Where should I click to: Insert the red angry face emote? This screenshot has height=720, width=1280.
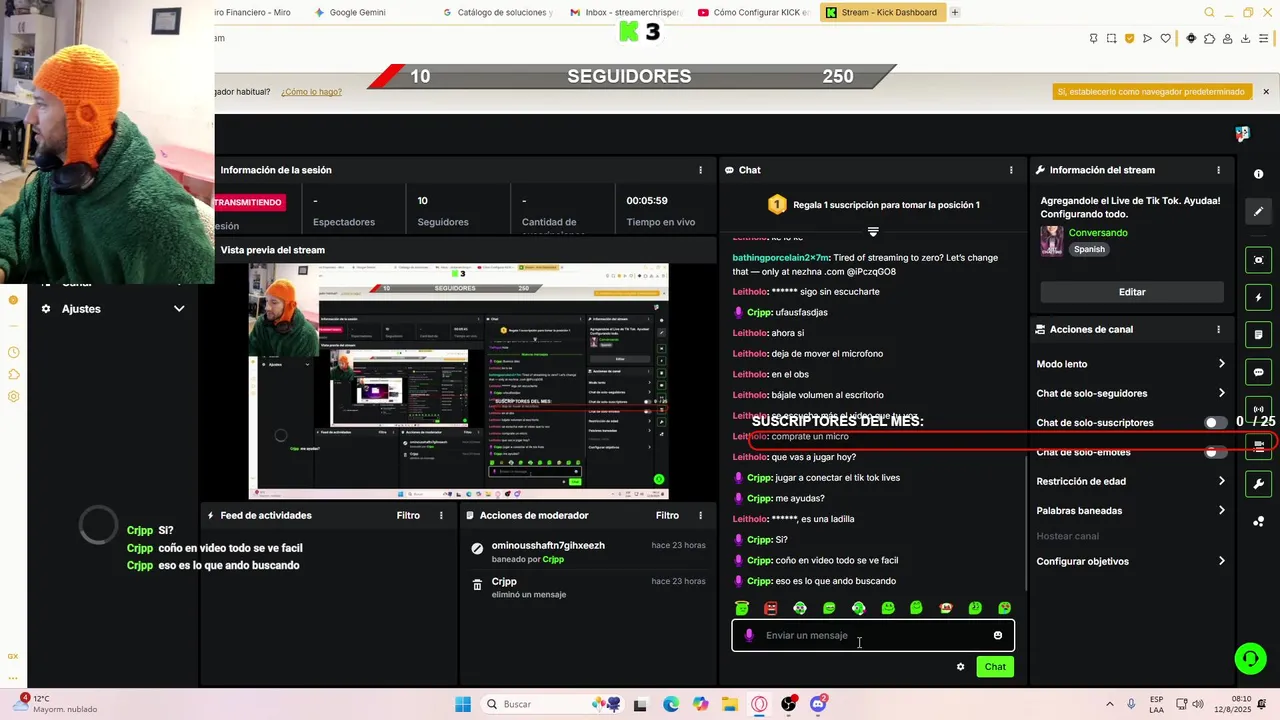[770, 608]
